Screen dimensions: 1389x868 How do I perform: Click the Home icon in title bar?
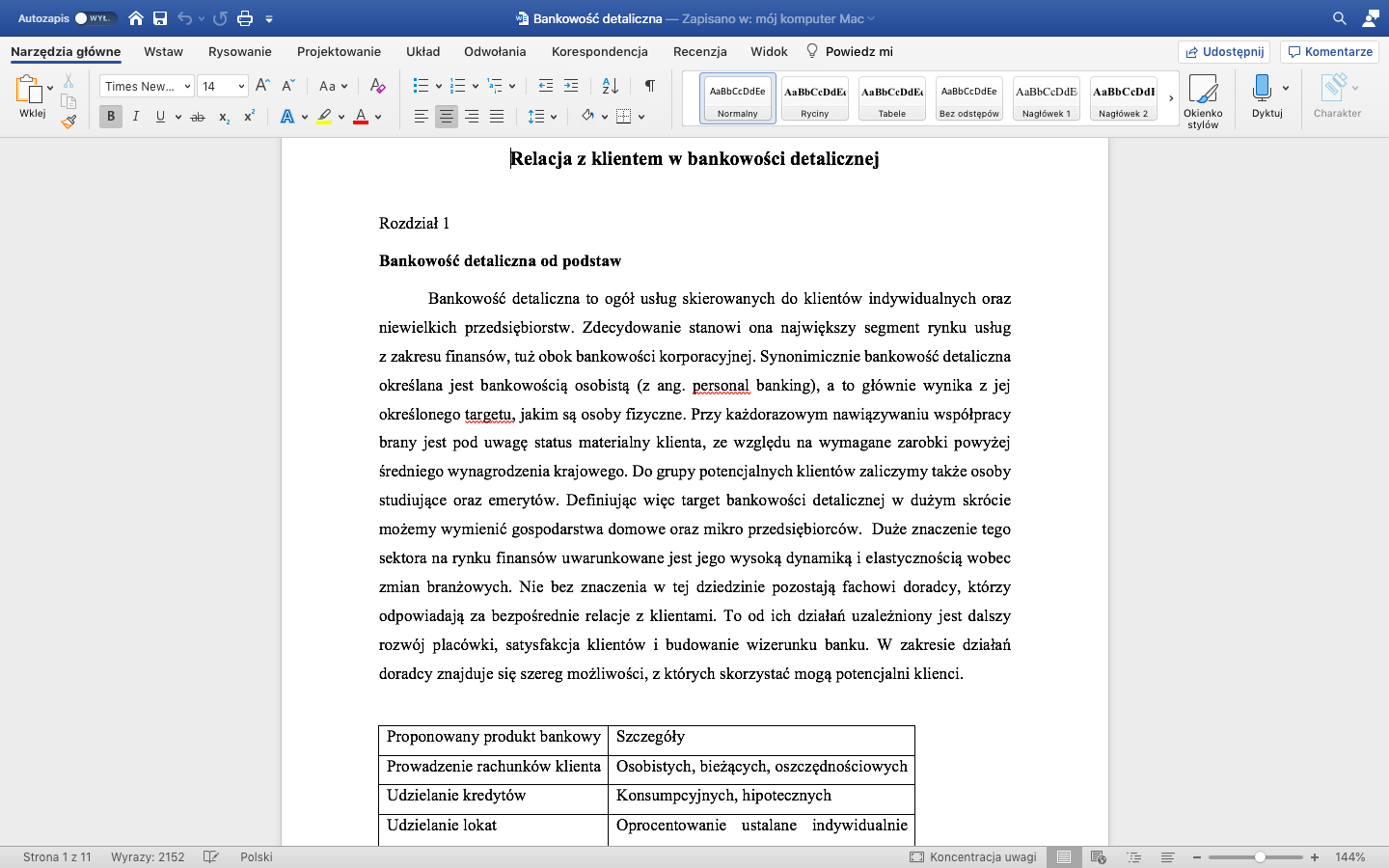pyautogui.click(x=136, y=18)
